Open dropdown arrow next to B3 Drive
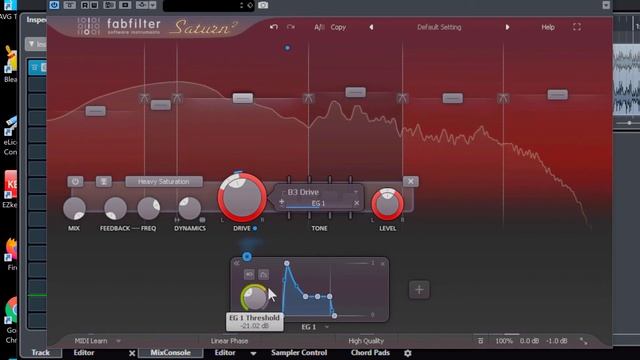This screenshot has width=640, height=360. pos(356,192)
